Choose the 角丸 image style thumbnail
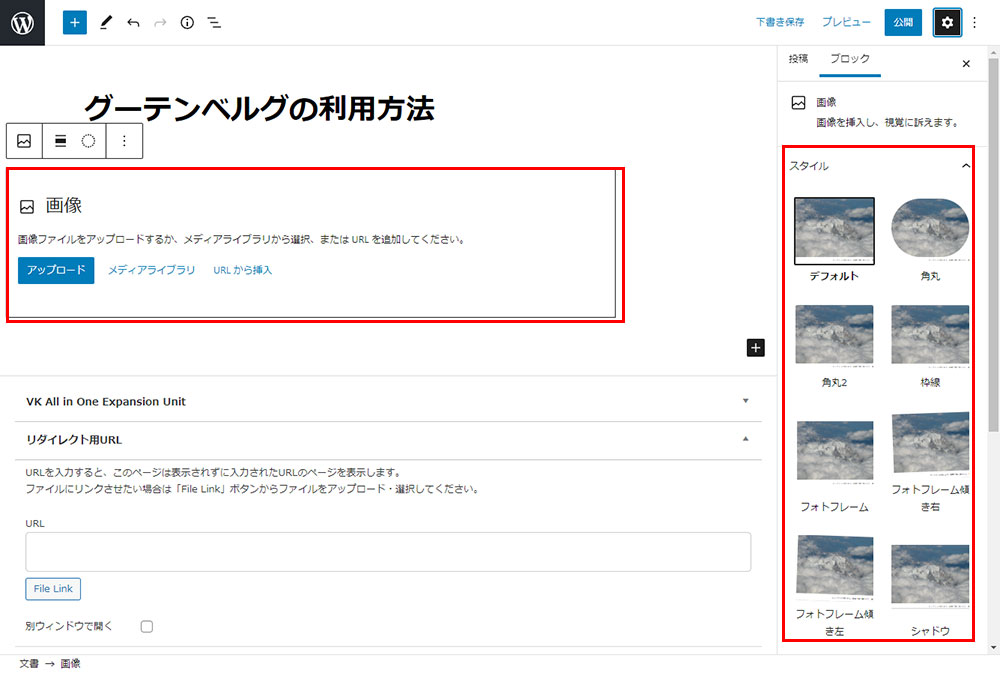The width and height of the screenshot is (1000, 673). pos(930,231)
